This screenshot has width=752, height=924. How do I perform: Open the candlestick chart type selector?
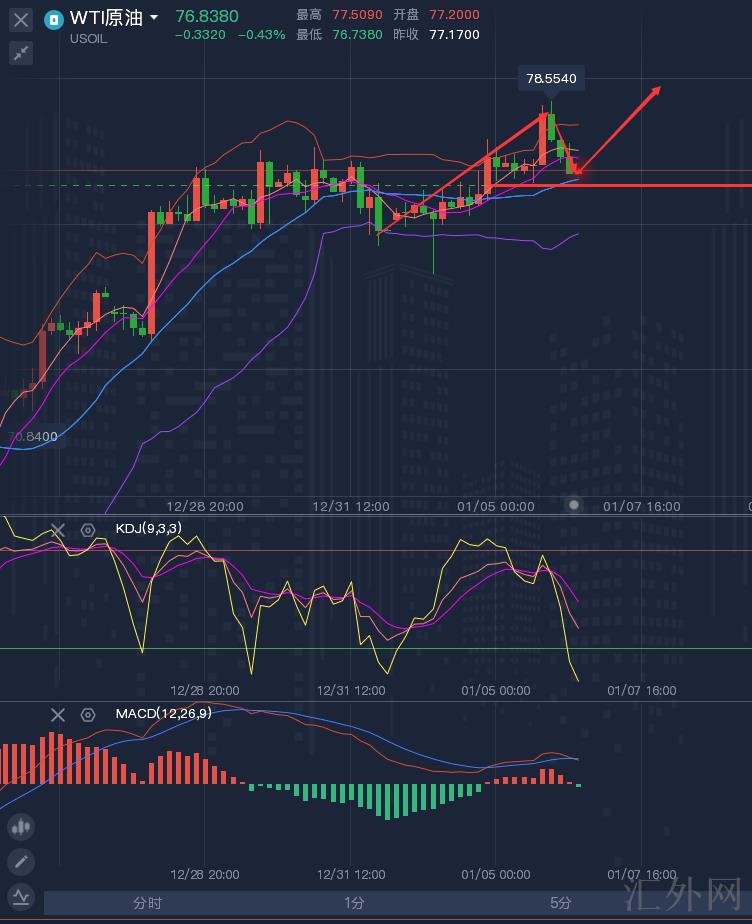[x=21, y=826]
